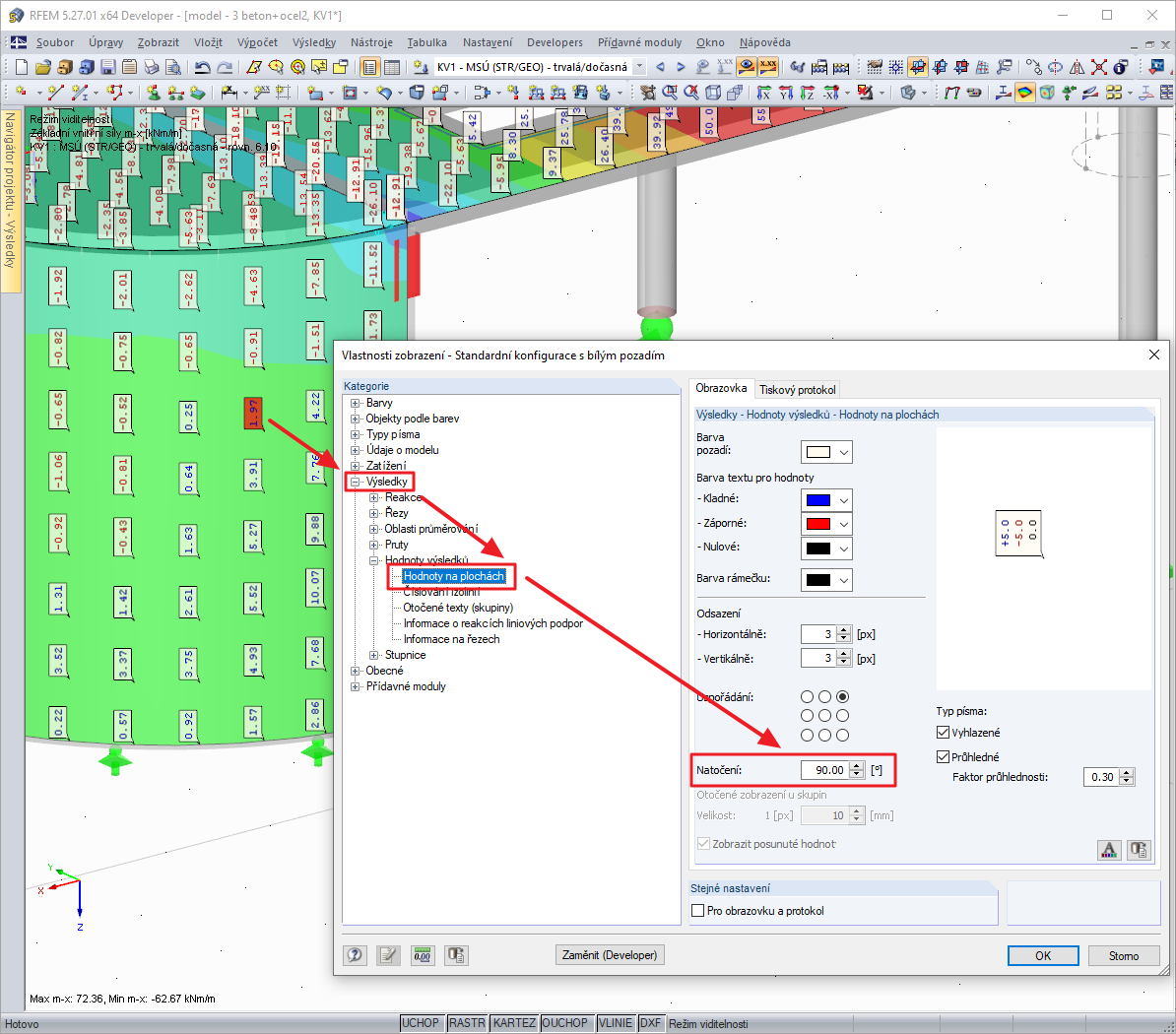The width and height of the screenshot is (1176, 1034).
Task: Click the Redo arrow icon
Action: click(x=225, y=67)
